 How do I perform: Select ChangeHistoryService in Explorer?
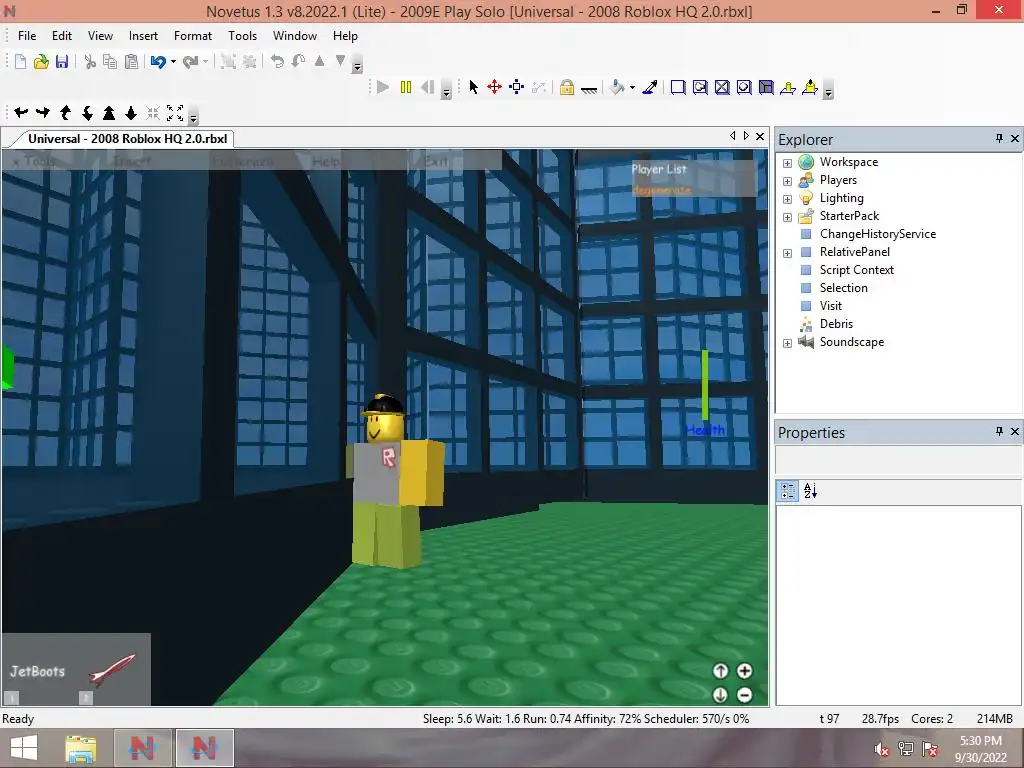[878, 234]
